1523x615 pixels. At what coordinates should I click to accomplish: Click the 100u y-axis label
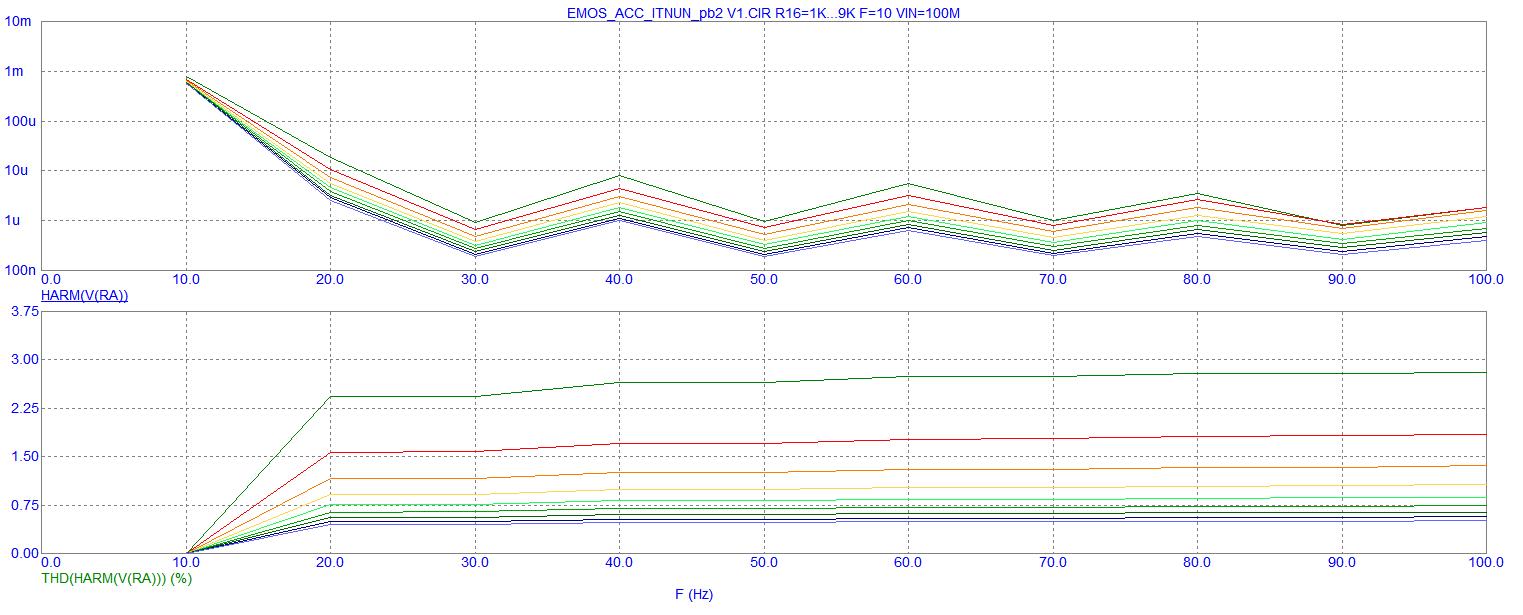pyautogui.click(x=19, y=122)
